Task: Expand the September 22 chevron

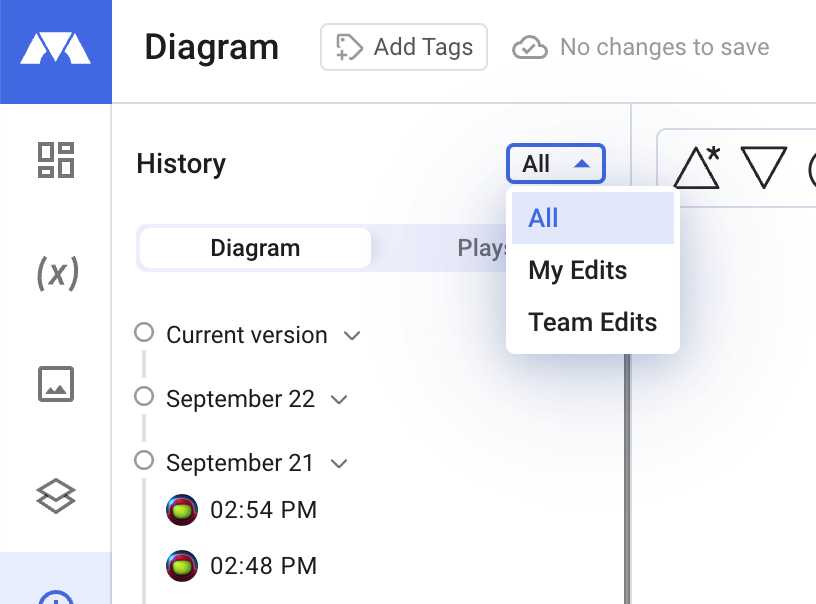Action: [x=339, y=400]
